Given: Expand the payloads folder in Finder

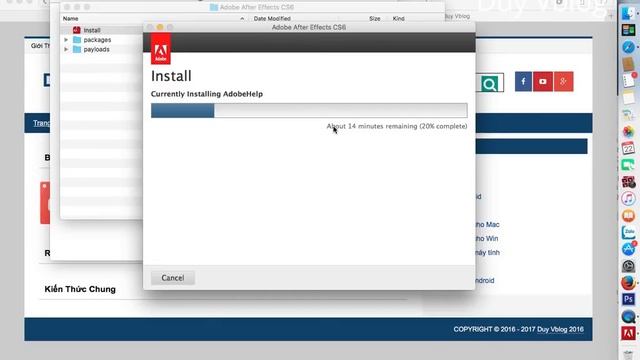Looking at the screenshot, I should 66,49.
